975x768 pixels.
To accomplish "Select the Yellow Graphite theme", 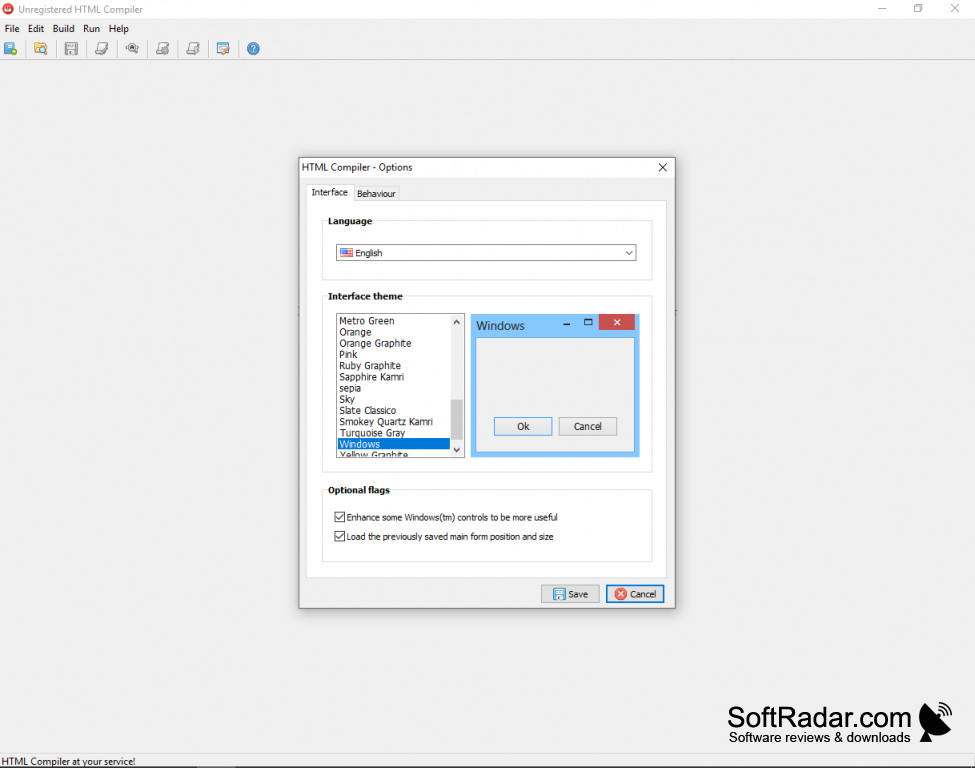I will 393,453.
